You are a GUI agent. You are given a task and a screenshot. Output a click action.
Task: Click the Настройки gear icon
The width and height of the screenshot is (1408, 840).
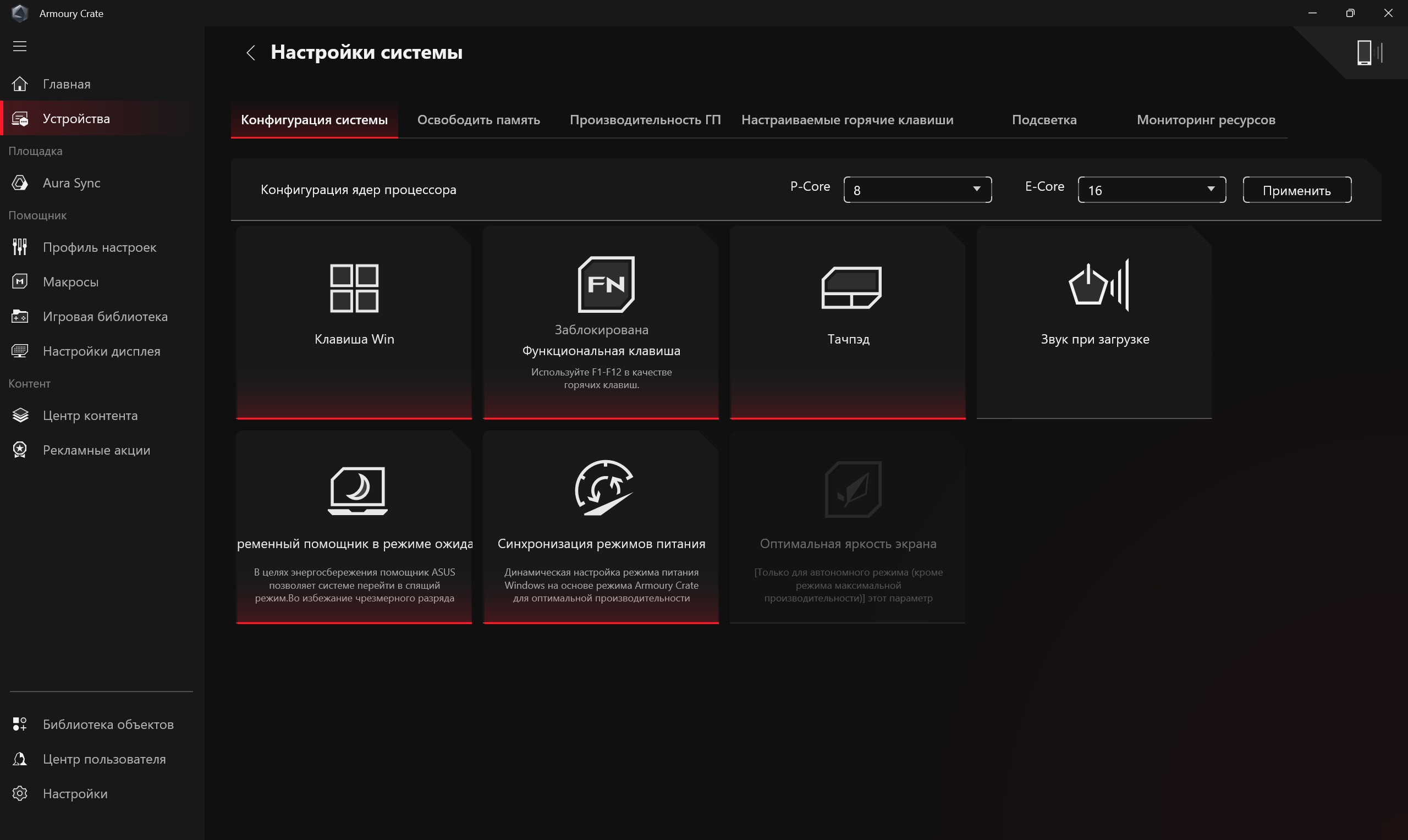pos(20,794)
